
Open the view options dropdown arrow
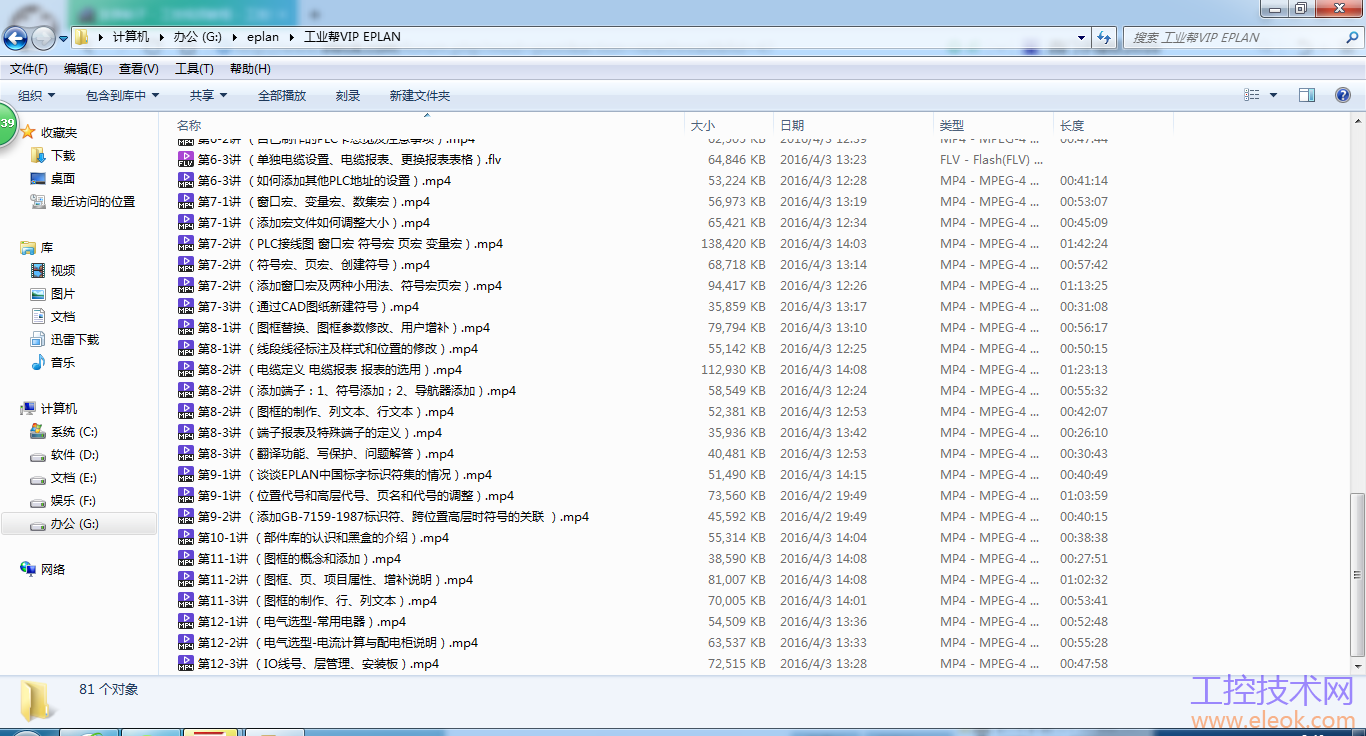[x=1273, y=95]
